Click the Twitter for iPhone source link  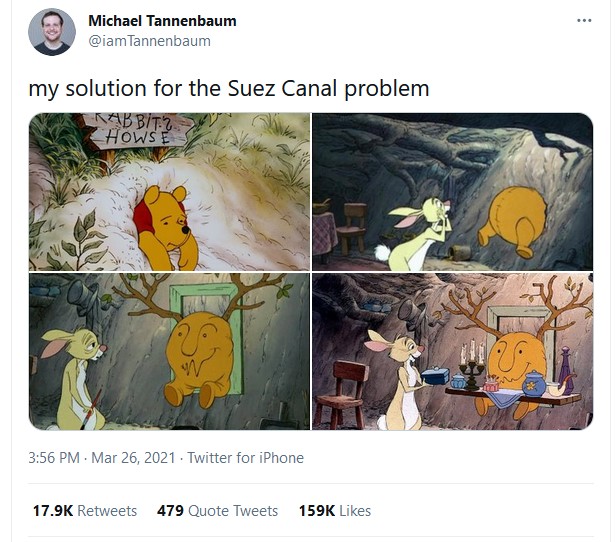click(245, 458)
